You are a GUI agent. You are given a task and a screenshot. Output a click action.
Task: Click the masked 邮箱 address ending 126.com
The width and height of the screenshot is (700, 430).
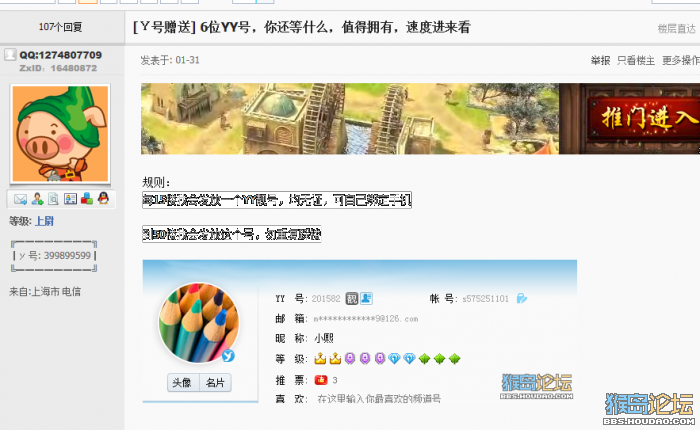click(366, 319)
